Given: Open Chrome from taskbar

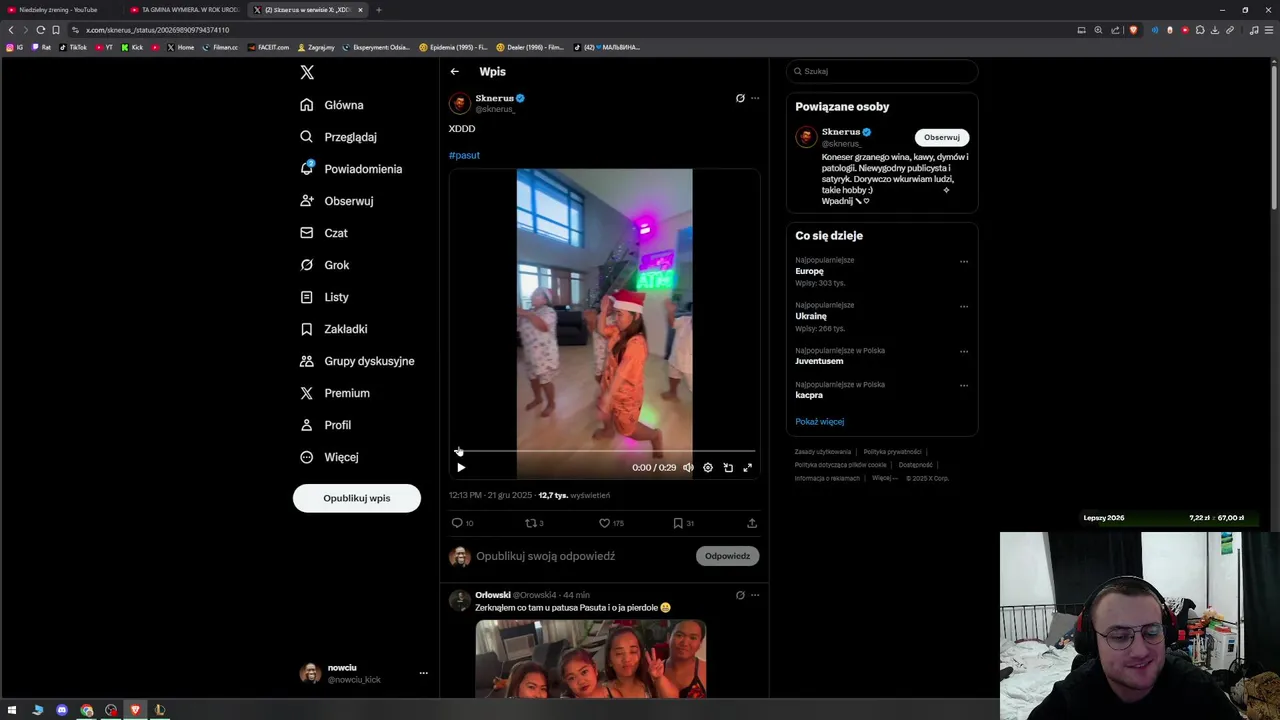Looking at the screenshot, I should pyautogui.click(x=87, y=710).
